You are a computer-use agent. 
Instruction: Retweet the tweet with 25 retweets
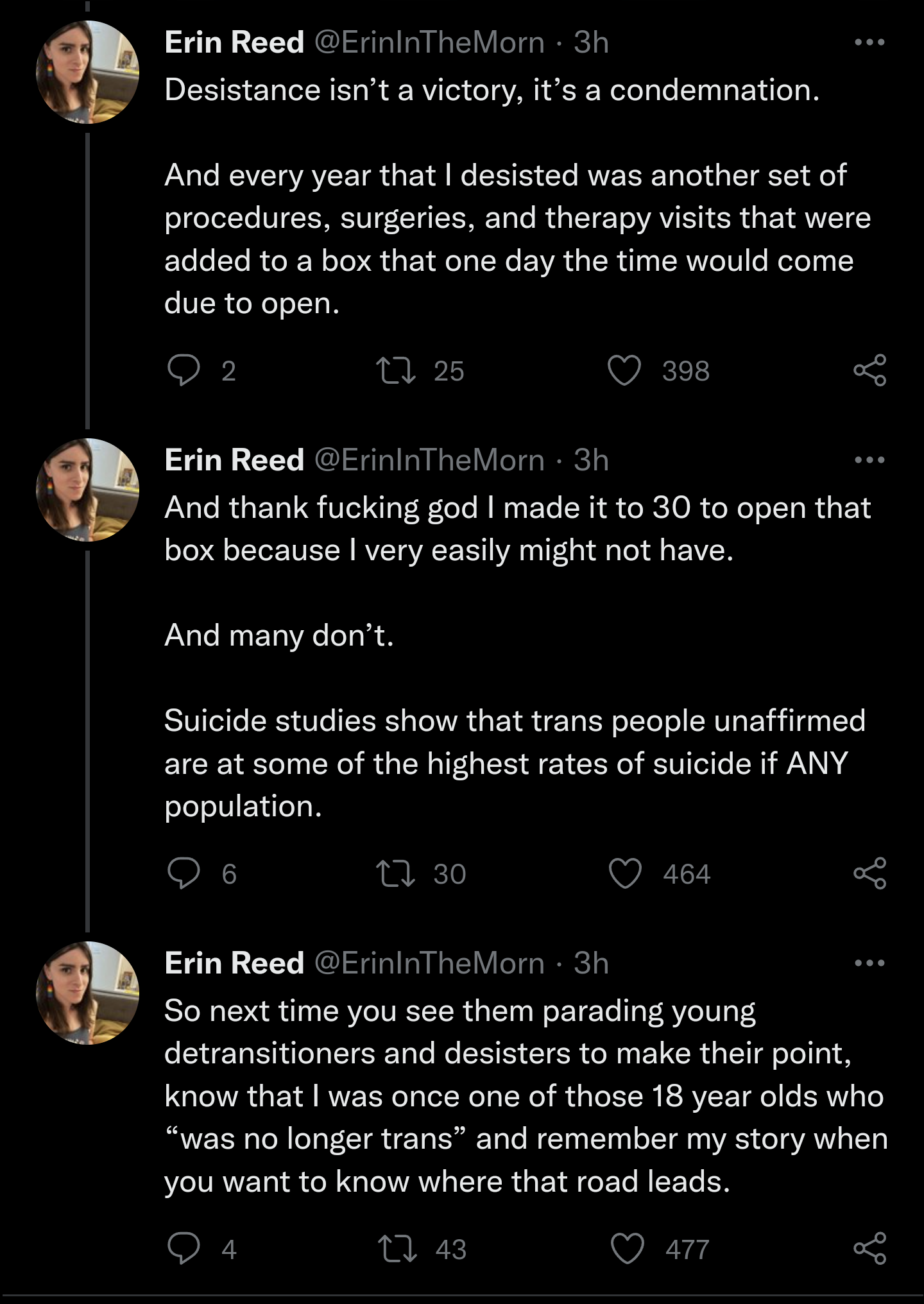pos(397,370)
